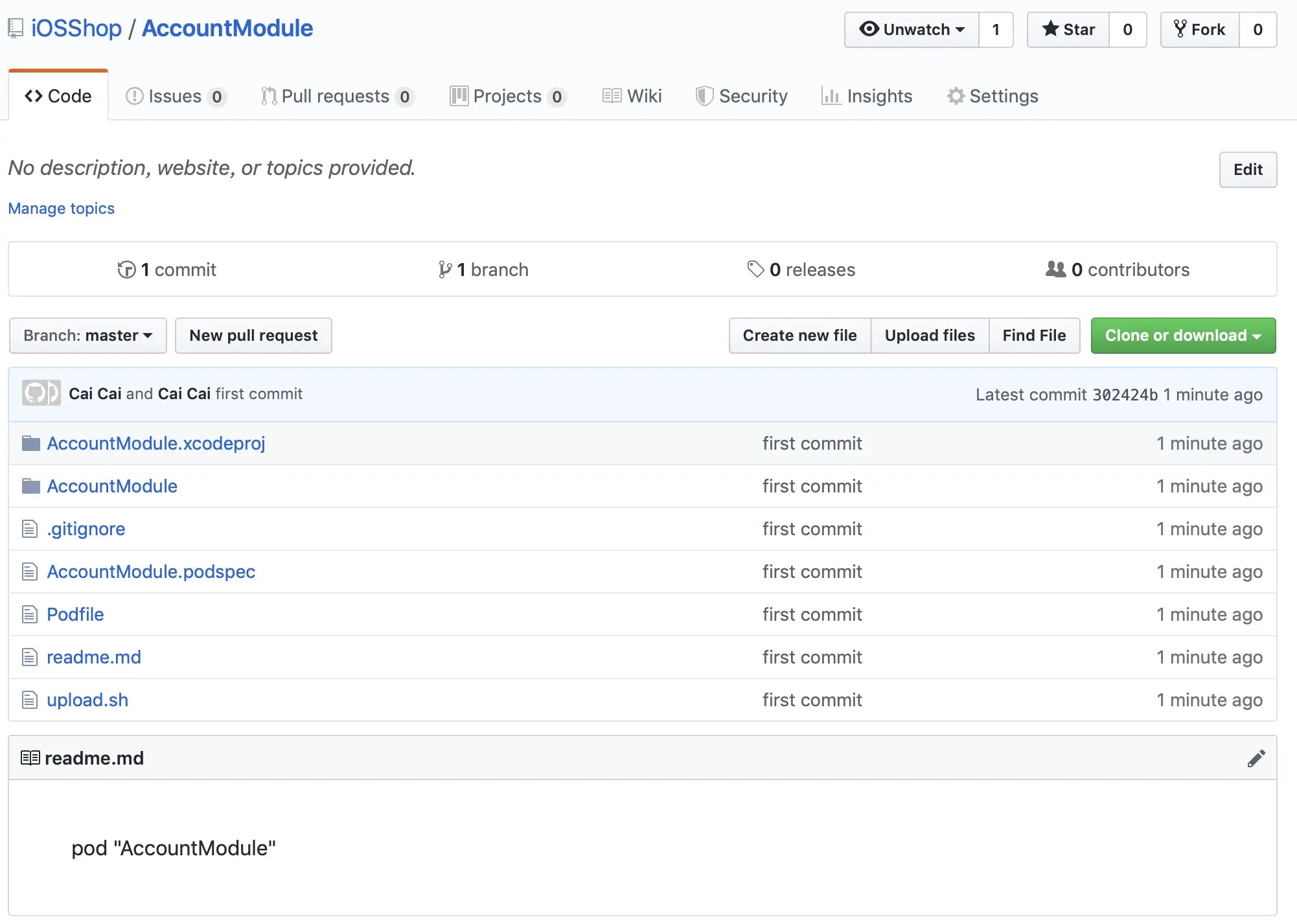
Task: Open the iOSShop organization link
Action: (76, 29)
